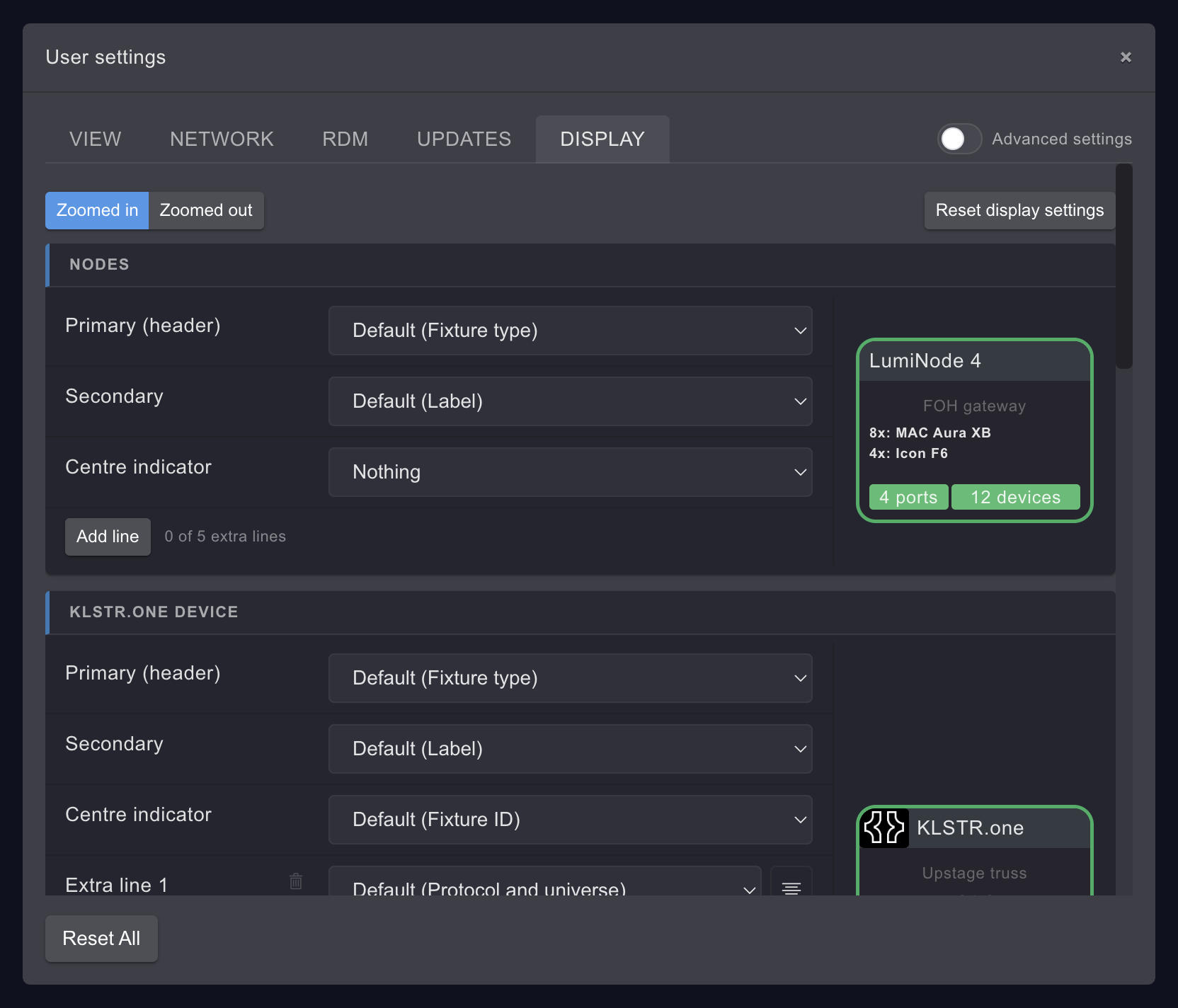Open Nodes Primary (header) dropdown
This screenshot has height=1008, width=1178.
(570, 331)
